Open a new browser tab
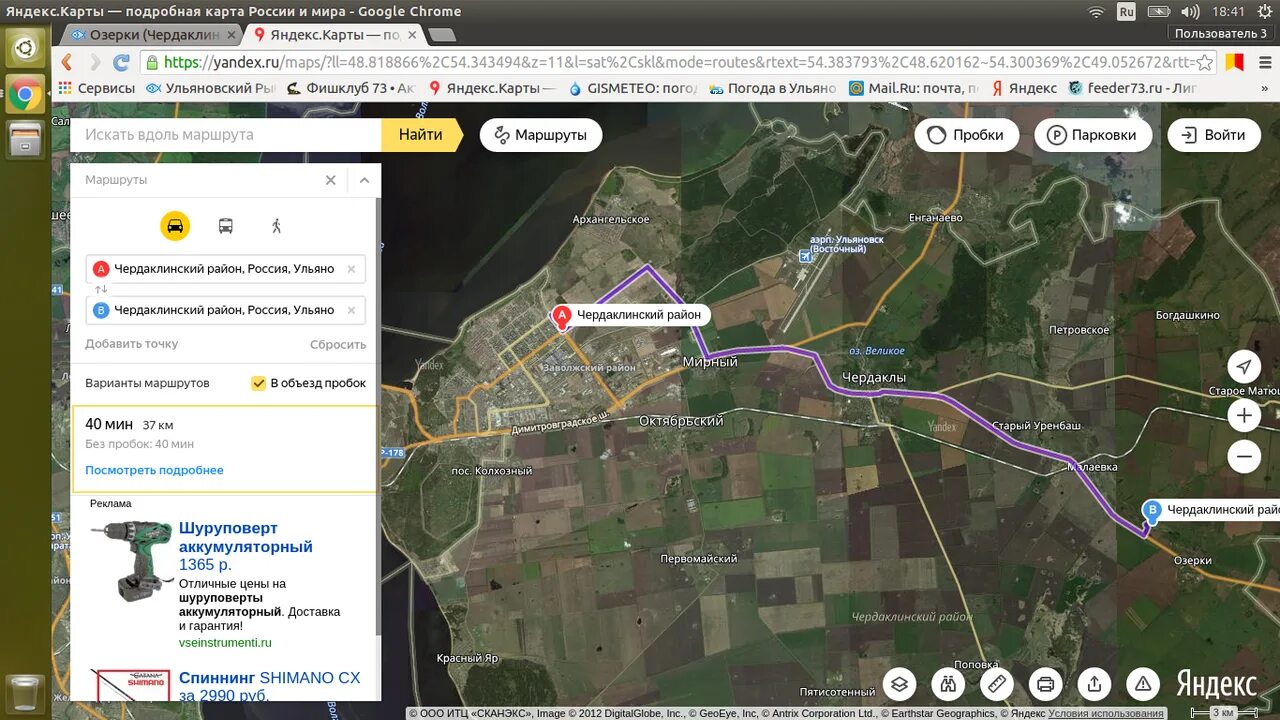The image size is (1280, 720). [441, 34]
